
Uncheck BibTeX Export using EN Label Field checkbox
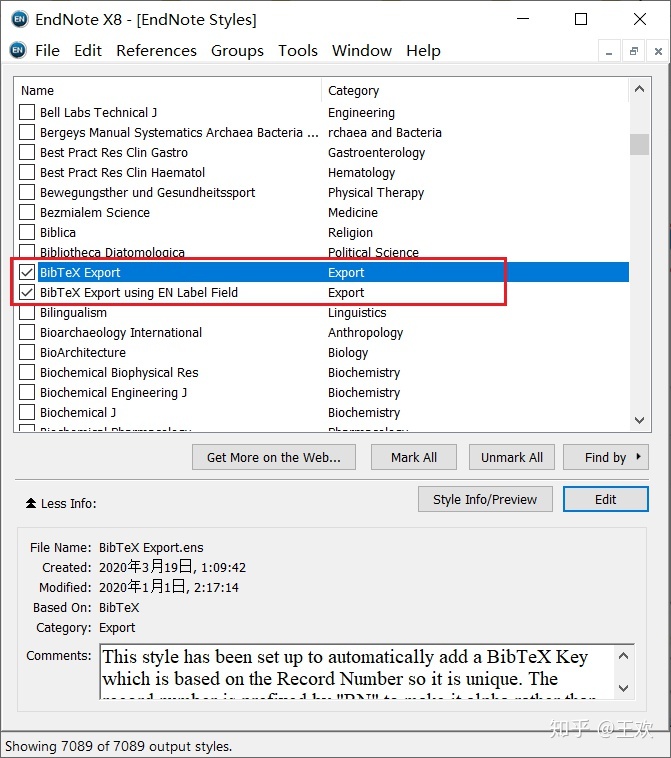click(27, 292)
